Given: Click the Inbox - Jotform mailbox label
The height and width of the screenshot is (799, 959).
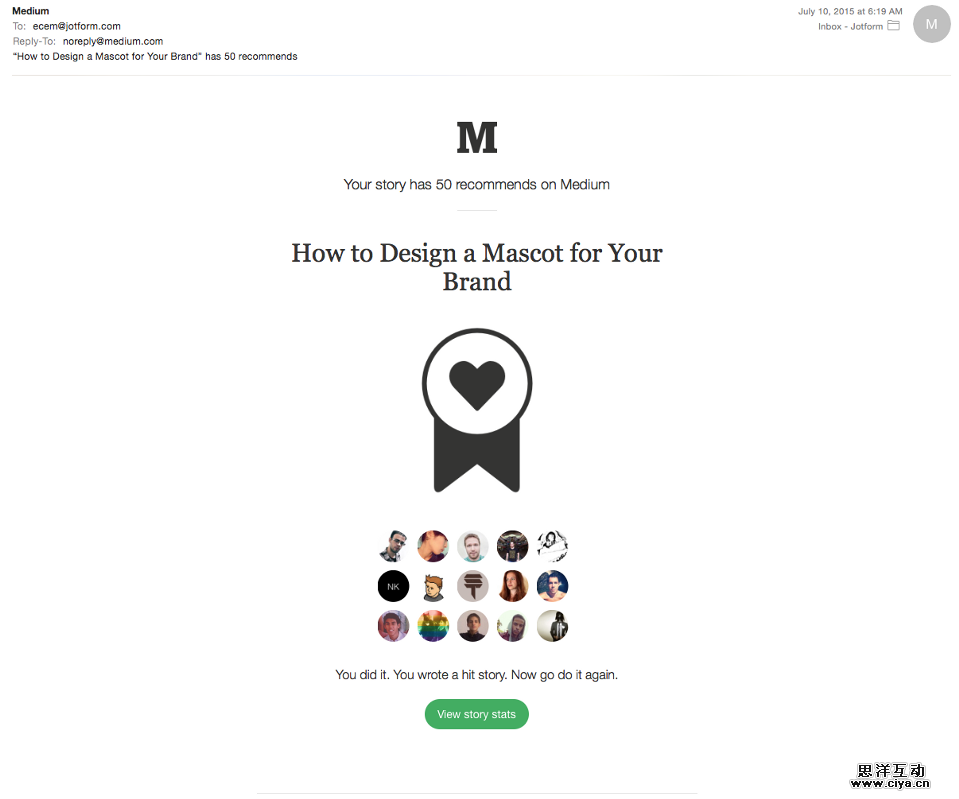Looking at the screenshot, I should pyautogui.click(x=850, y=26).
